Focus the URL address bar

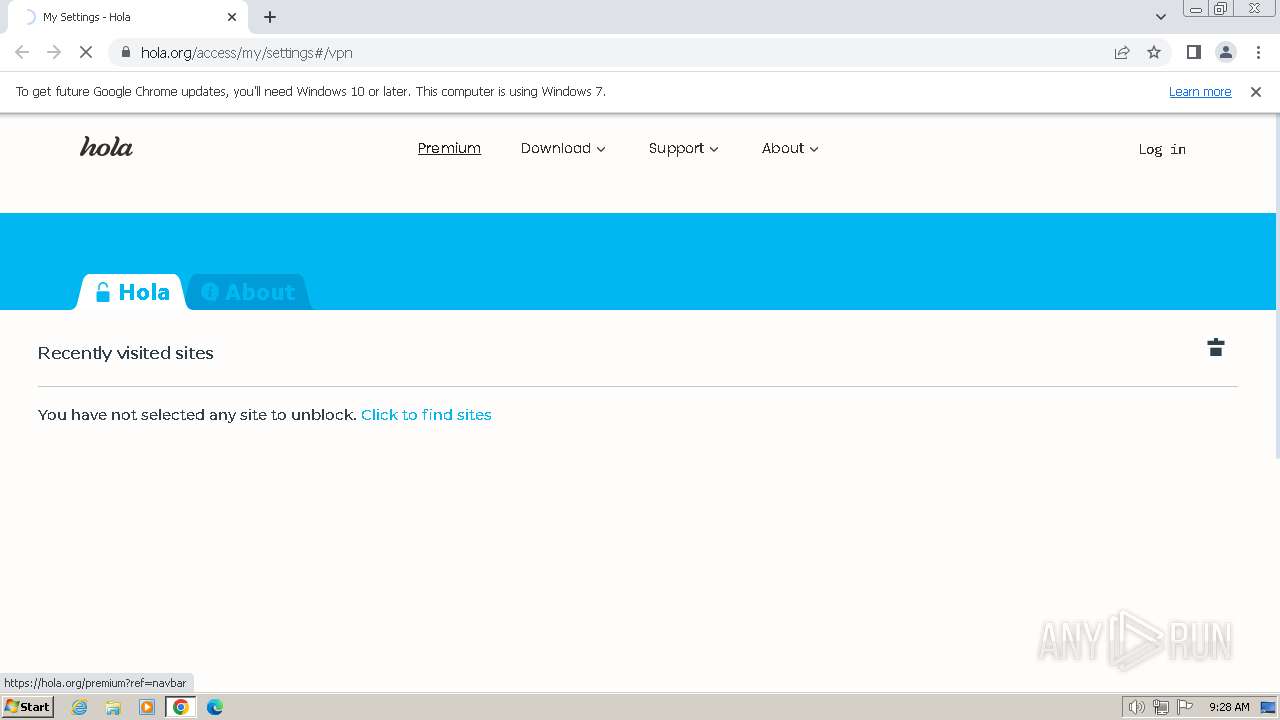pos(620,52)
